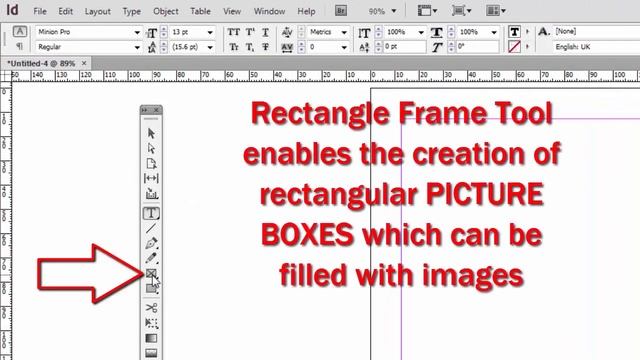Image resolution: width=640 pixels, height=360 pixels.
Task: Toggle Superscript formatting
Action: click(x=250, y=32)
